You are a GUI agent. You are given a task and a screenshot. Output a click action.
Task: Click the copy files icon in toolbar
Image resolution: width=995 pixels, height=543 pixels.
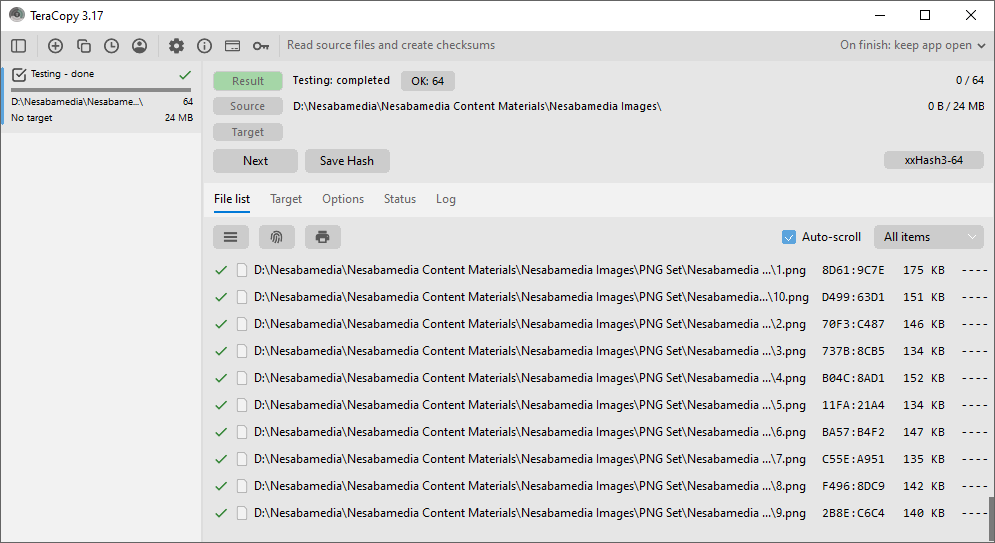tap(84, 45)
